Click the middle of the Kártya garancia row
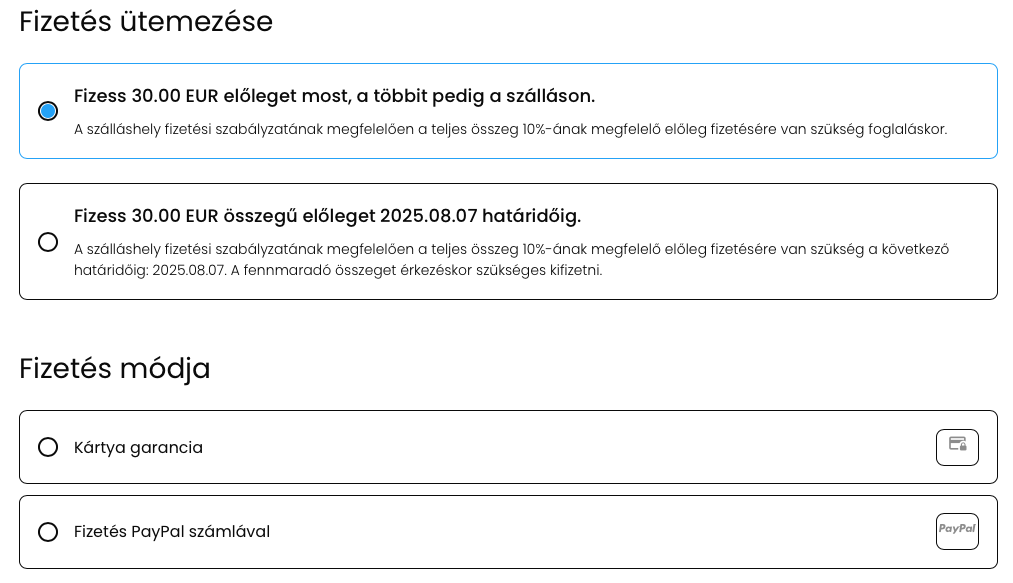 tap(508, 447)
